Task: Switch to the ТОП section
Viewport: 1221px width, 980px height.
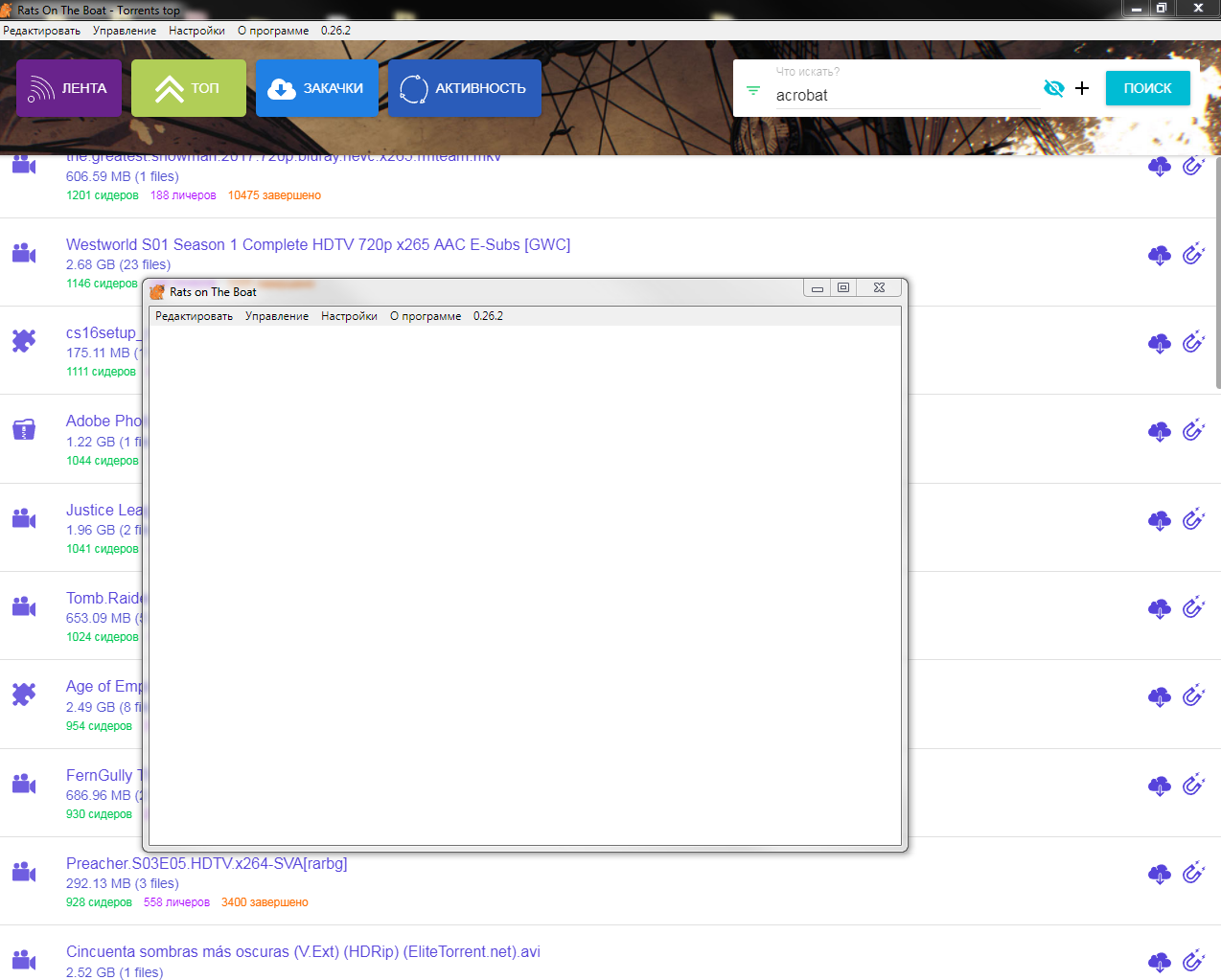Action: 189,88
